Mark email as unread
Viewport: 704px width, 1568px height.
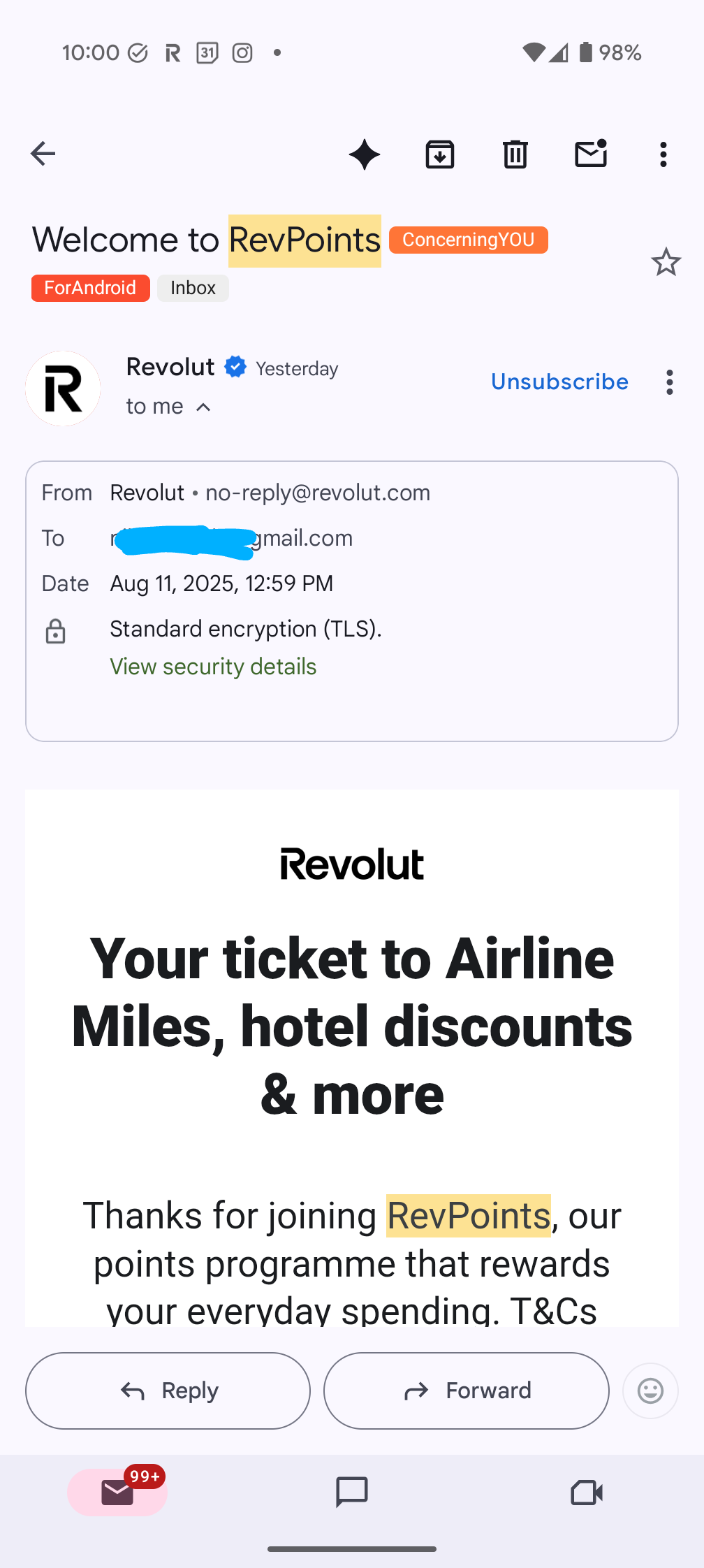pos(591,154)
